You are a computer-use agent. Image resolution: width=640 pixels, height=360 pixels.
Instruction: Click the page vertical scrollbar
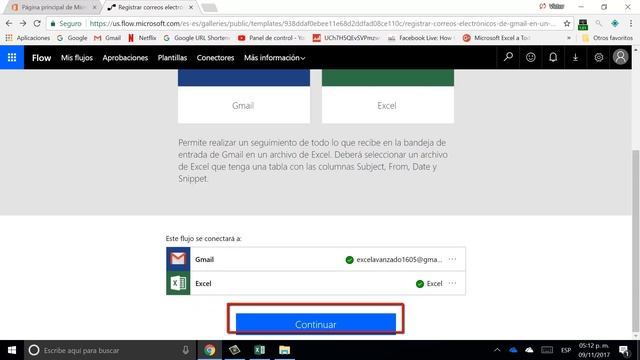[636, 241]
